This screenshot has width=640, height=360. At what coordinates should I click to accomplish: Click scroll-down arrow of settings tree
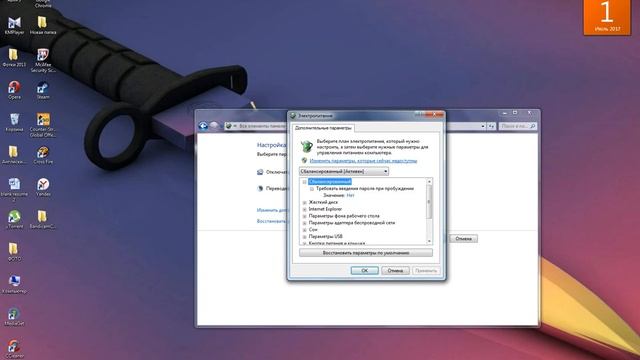(429, 241)
